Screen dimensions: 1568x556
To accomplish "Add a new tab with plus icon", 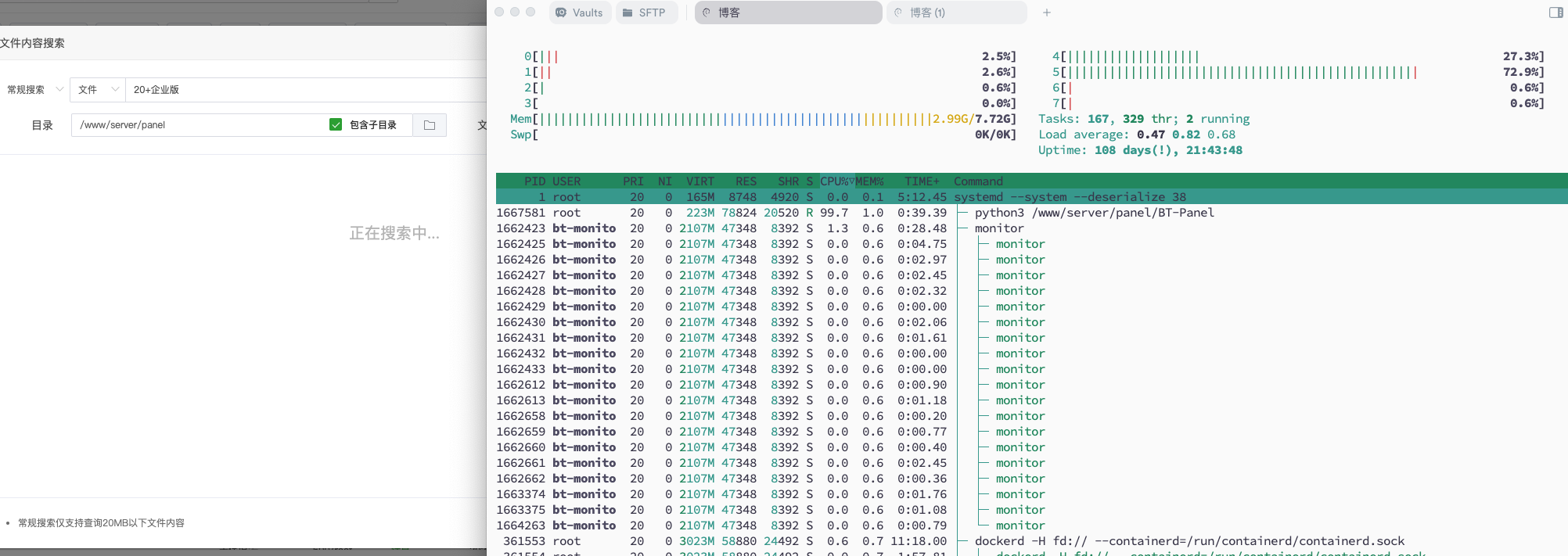I will coord(1047,13).
